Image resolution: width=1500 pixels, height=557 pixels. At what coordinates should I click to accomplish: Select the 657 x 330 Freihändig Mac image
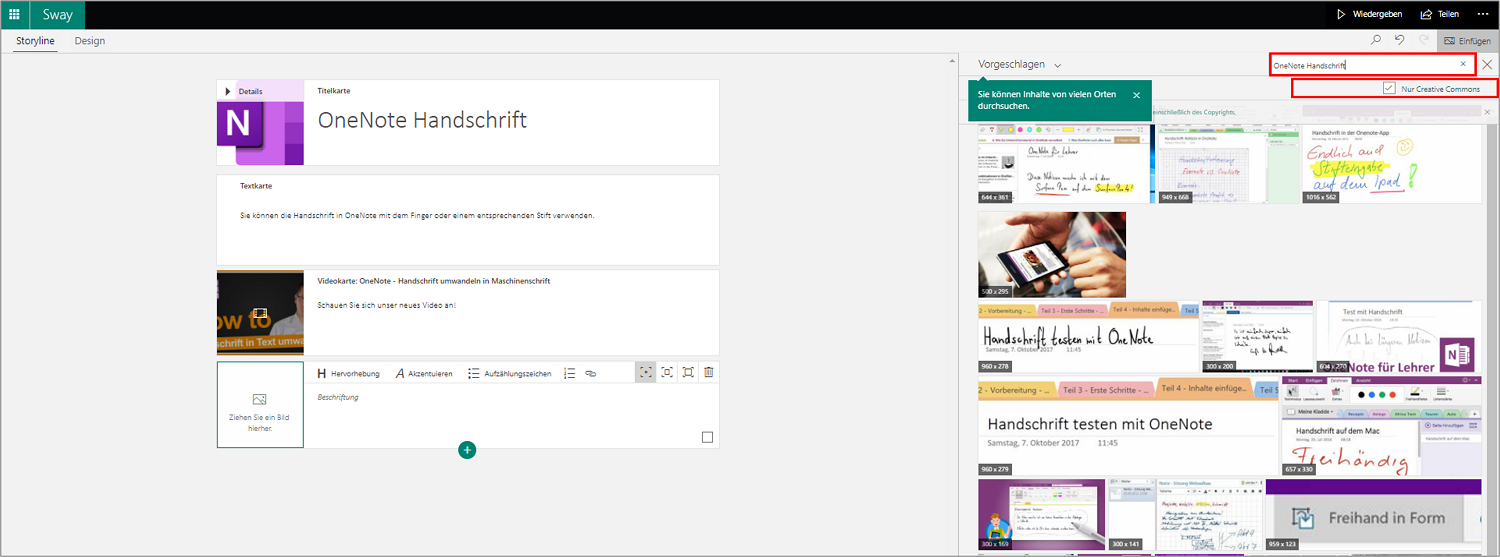(x=1382, y=427)
